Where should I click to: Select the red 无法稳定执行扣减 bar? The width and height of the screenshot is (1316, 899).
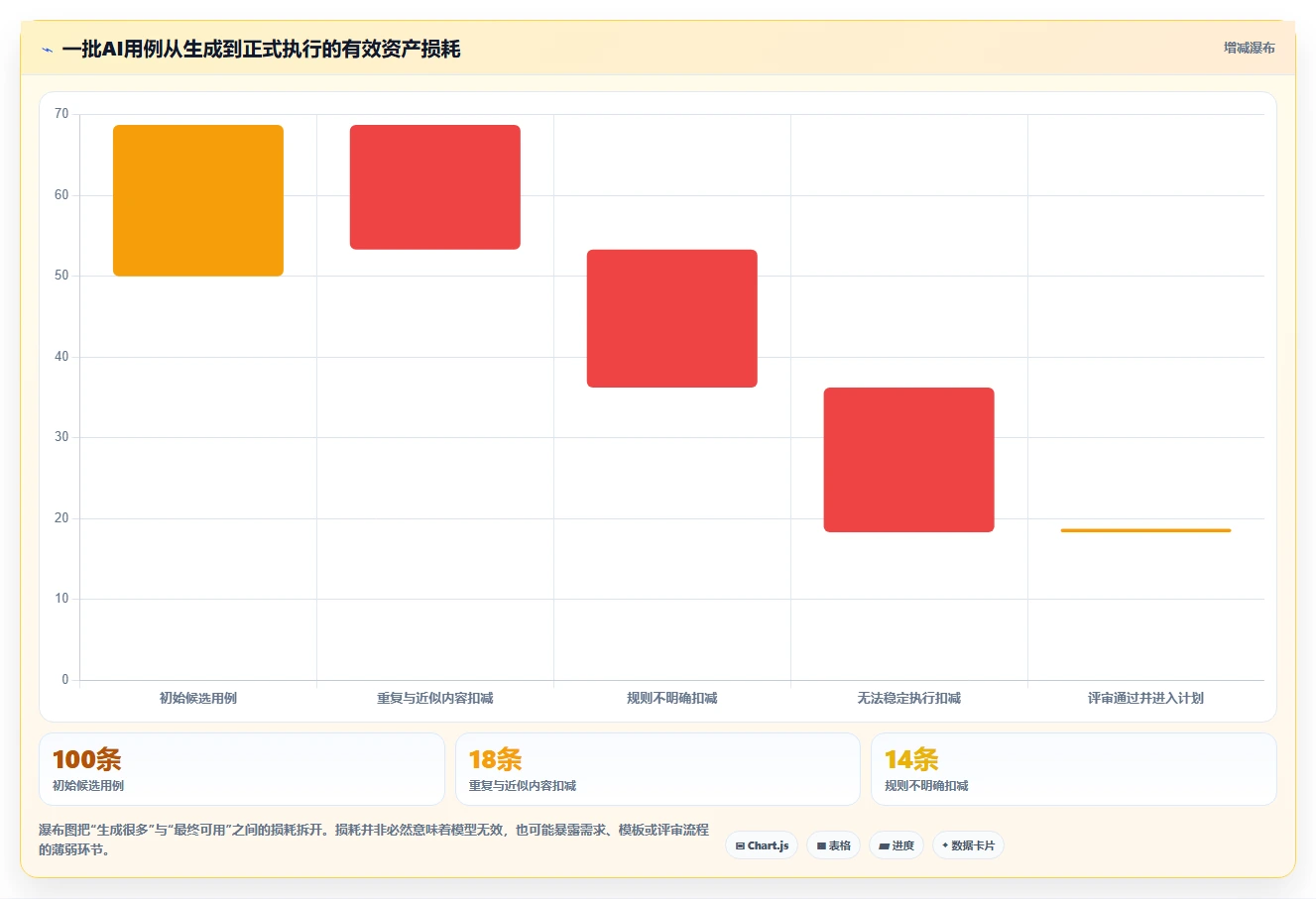click(909, 460)
